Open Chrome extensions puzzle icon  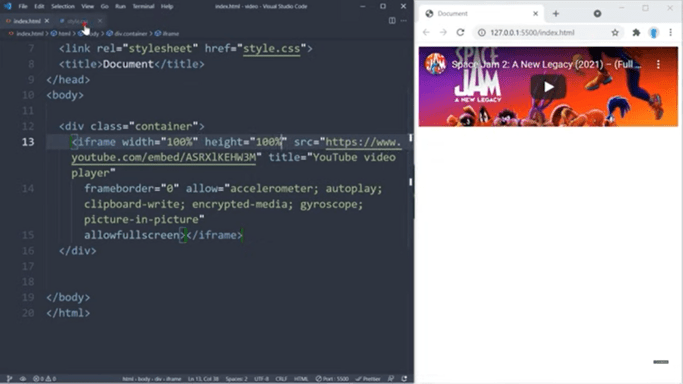click(x=636, y=33)
